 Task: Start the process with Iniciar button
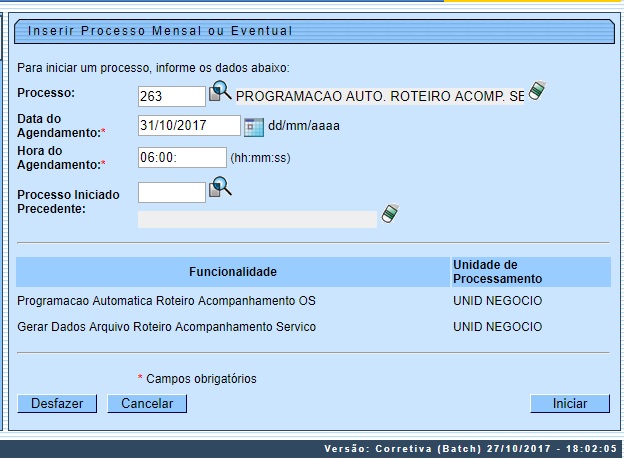pyautogui.click(x=570, y=404)
